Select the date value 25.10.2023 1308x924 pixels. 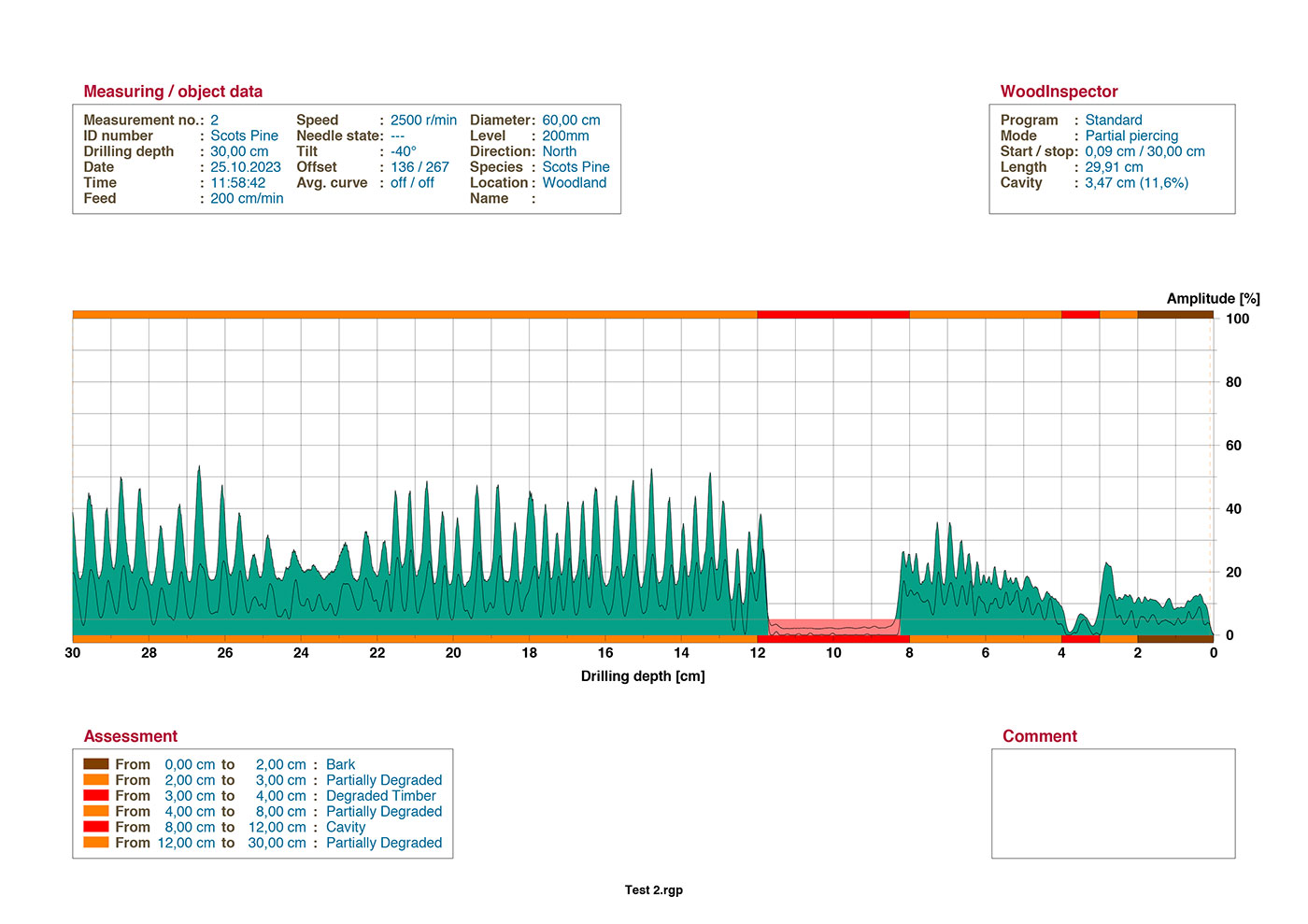click(246, 167)
